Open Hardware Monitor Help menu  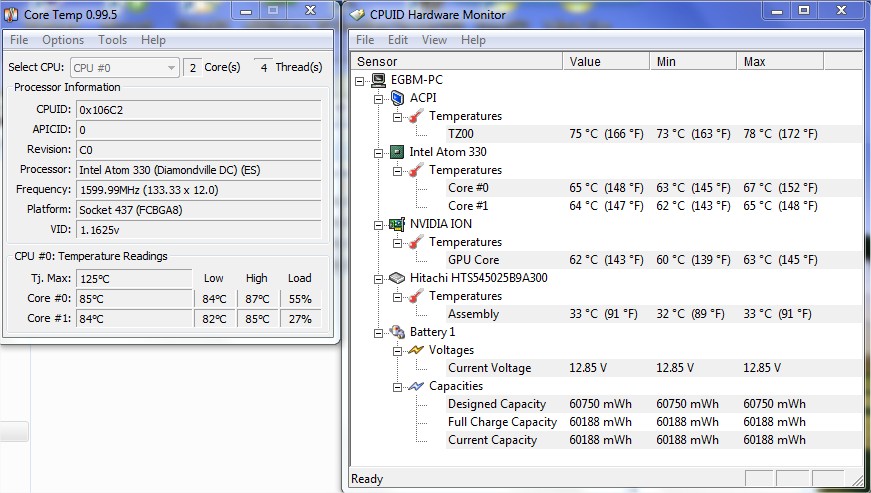[x=473, y=40]
